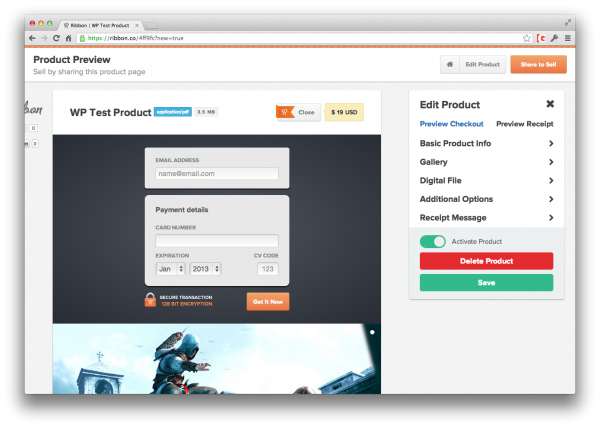
Task: Click the white gallery dot on the image
Action: click(372, 332)
